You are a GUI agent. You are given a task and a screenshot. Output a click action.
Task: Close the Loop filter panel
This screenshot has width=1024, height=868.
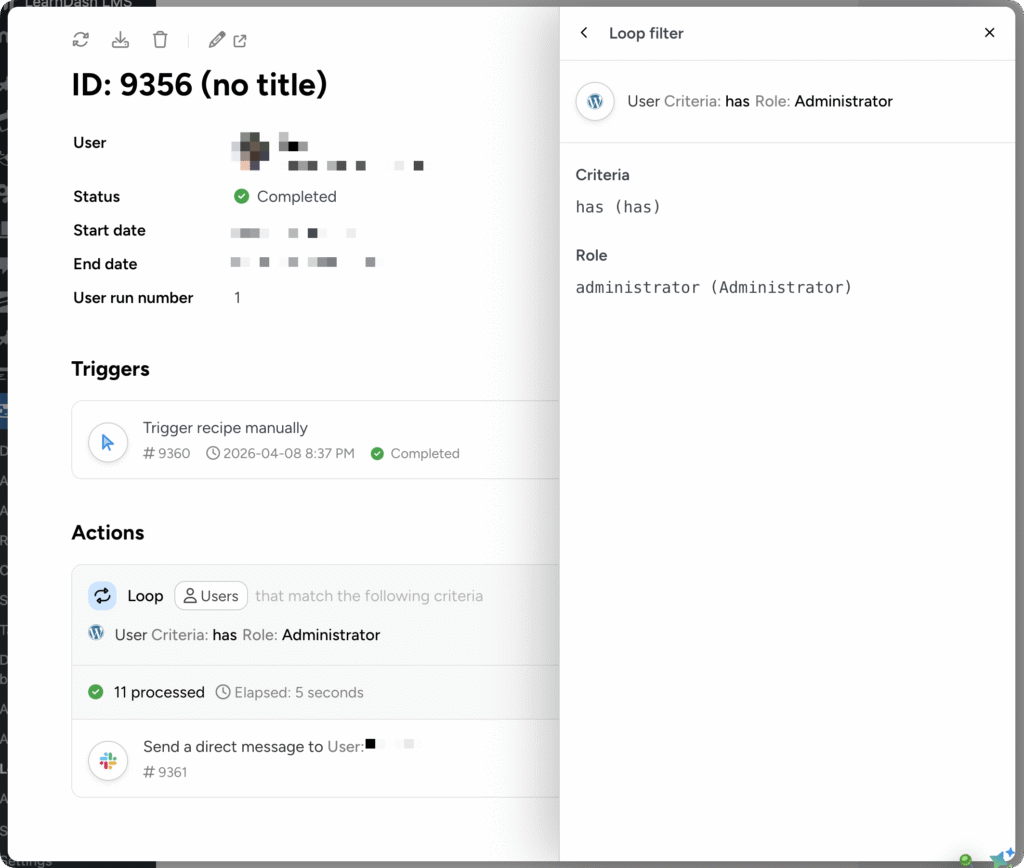click(x=989, y=32)
